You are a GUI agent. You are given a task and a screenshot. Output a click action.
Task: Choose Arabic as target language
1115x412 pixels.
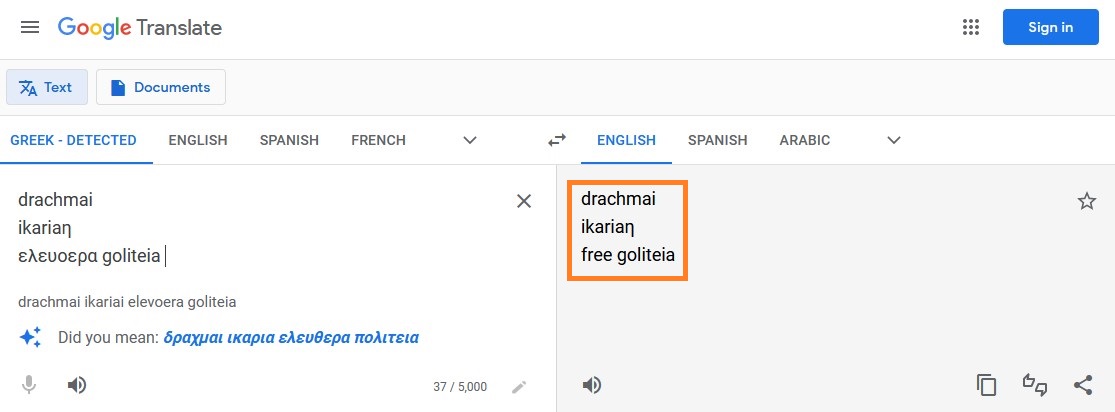(804, 140)
